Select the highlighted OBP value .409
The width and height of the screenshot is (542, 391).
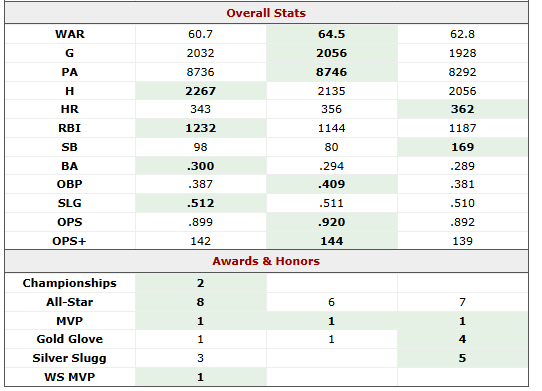(x=331, y=184)
